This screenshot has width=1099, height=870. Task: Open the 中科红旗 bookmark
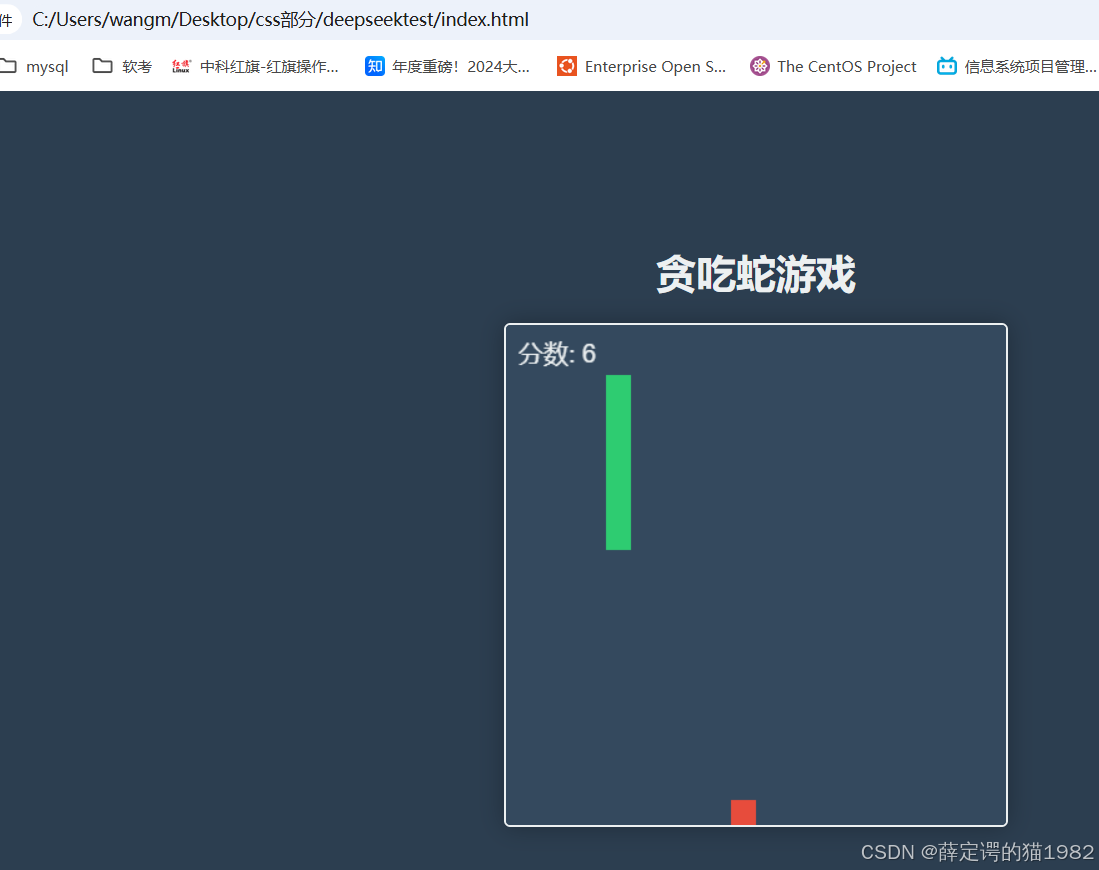tap(255, 67)
